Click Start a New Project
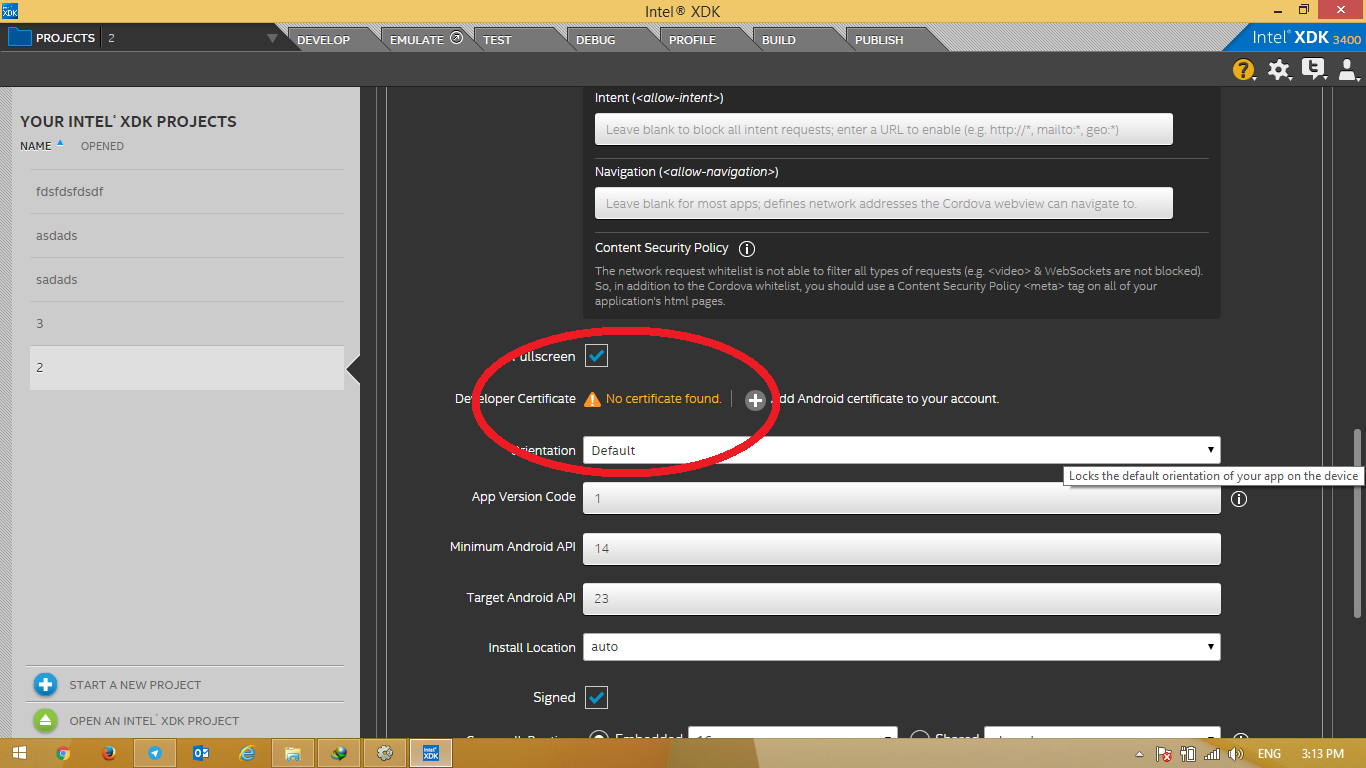 [x=135, y=685]
